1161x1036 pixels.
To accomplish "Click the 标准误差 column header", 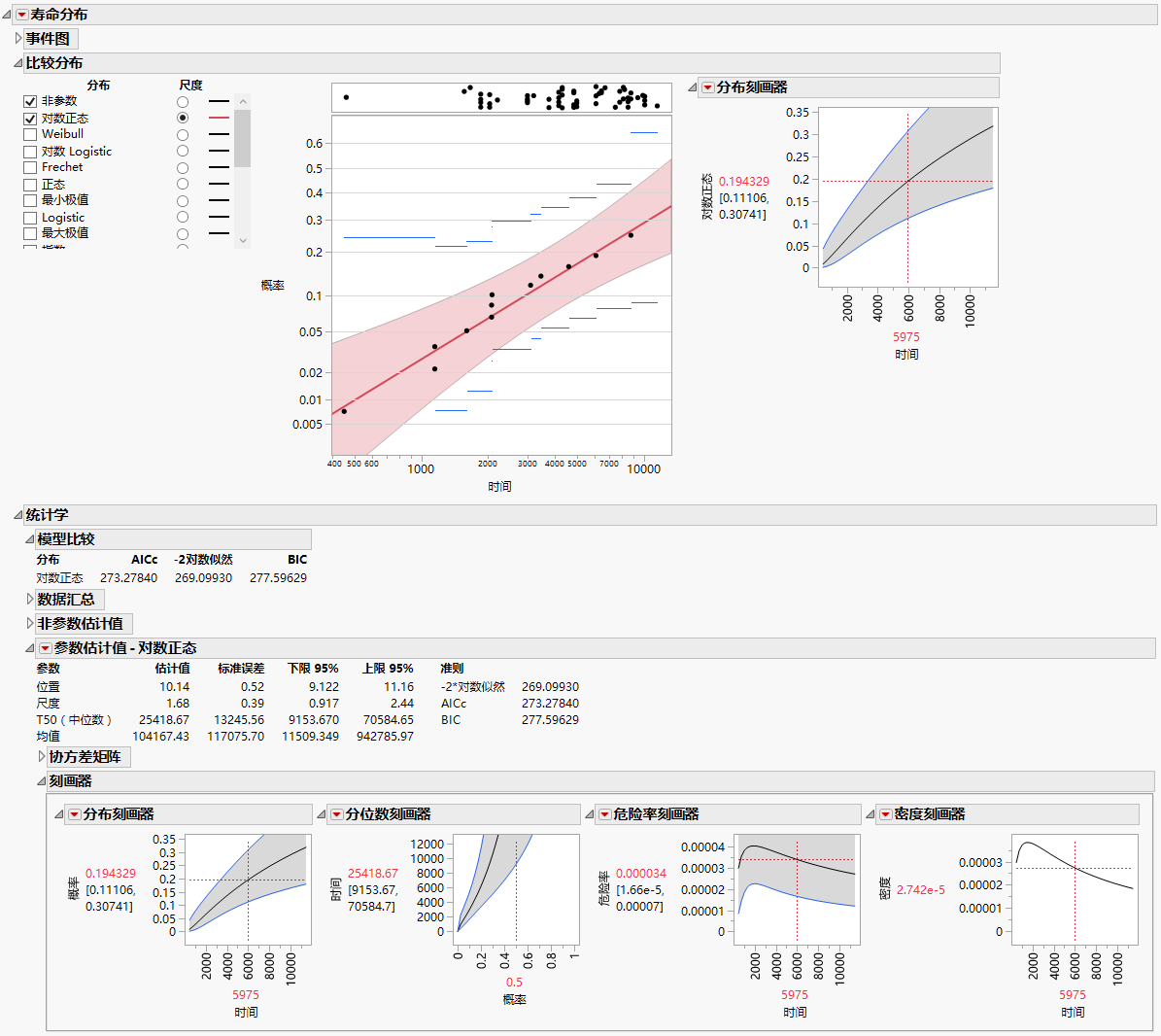I will tap(241, 669).
